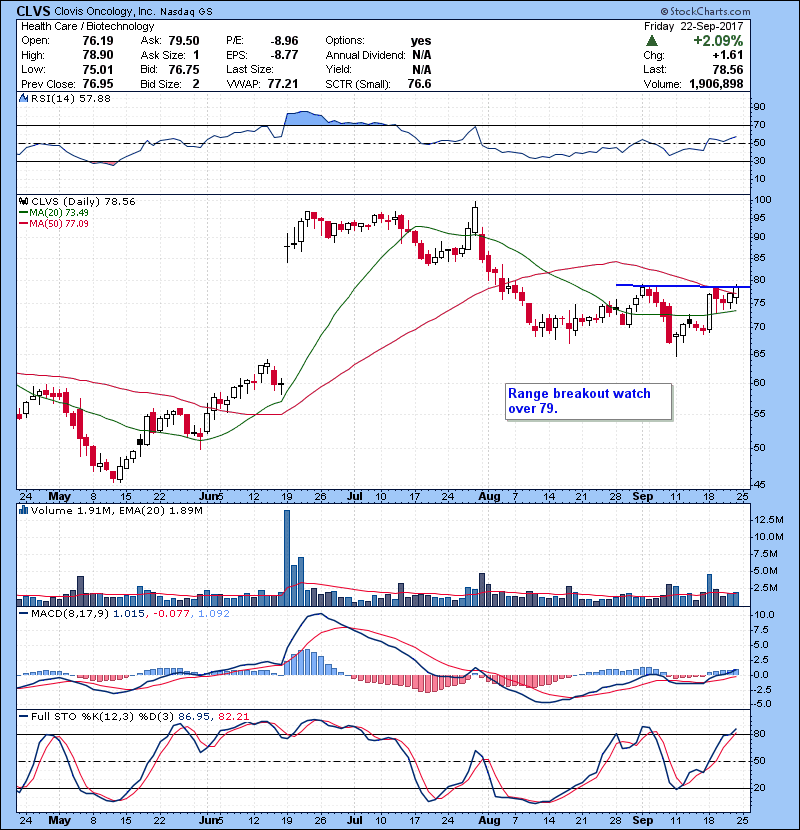800x830 pixels.
Task: Select the Bid Size label
Action: coord(161,84)
